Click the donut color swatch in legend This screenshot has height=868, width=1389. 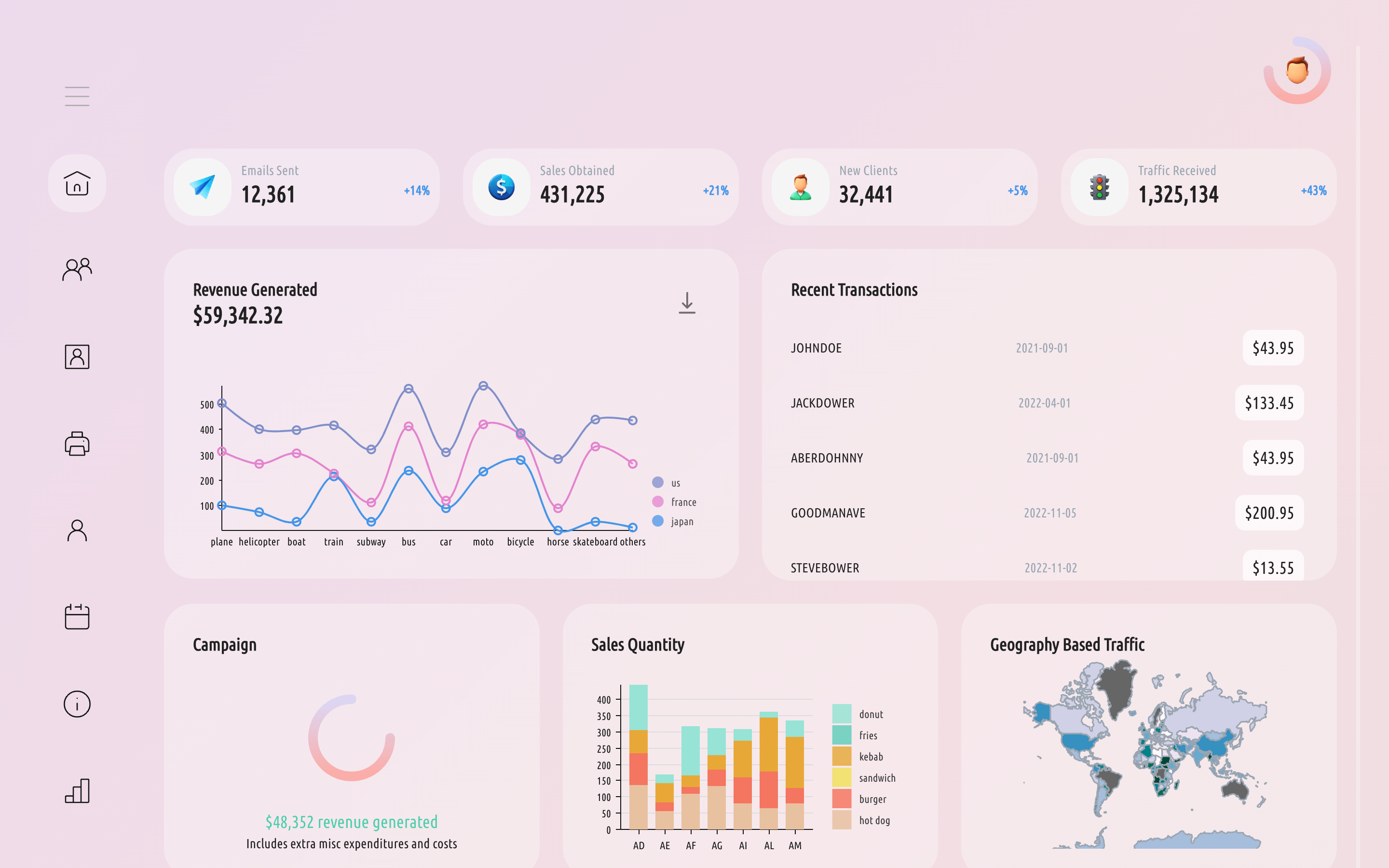(x=842, y=714)
